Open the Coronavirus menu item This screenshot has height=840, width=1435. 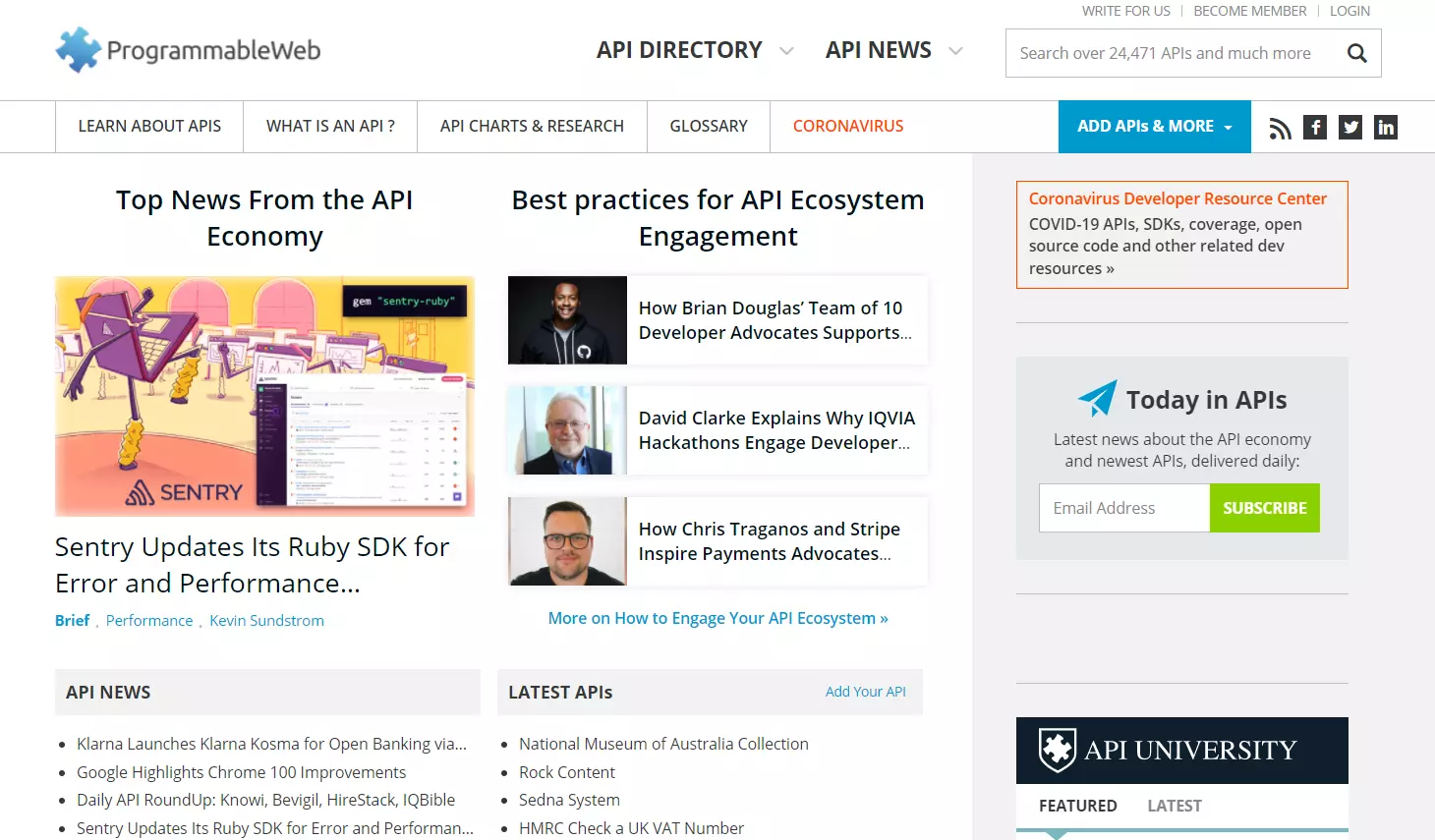(x=847, y=127)
